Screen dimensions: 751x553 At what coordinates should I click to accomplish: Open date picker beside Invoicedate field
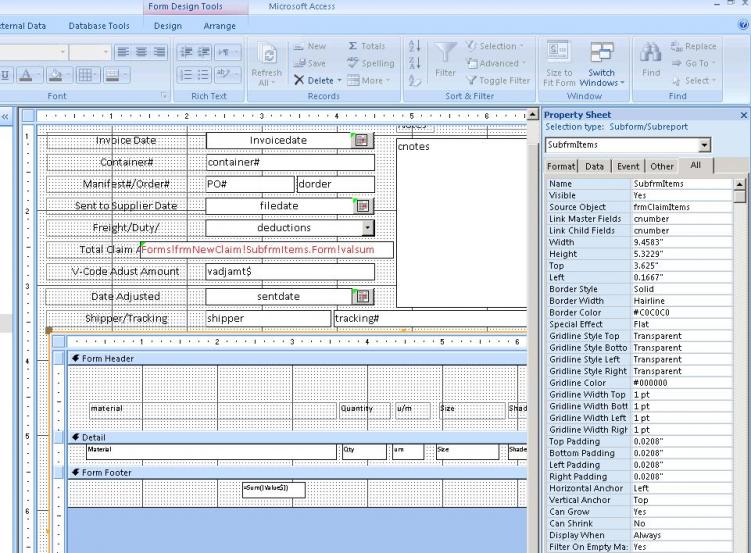point(362,141)
